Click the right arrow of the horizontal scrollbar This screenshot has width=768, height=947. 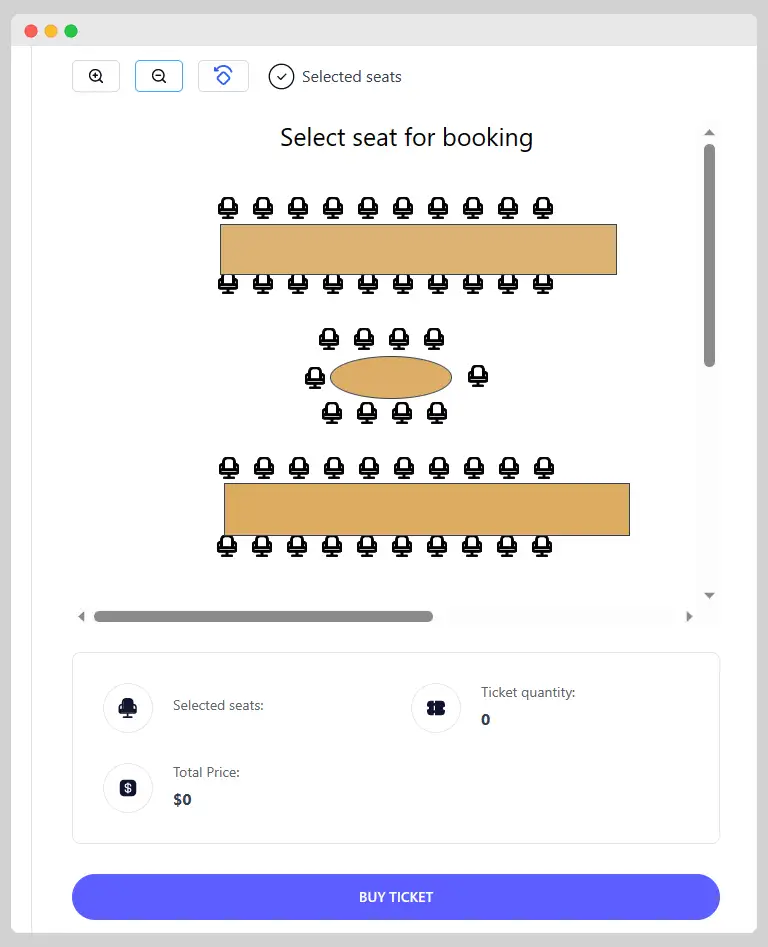(689, 616)
